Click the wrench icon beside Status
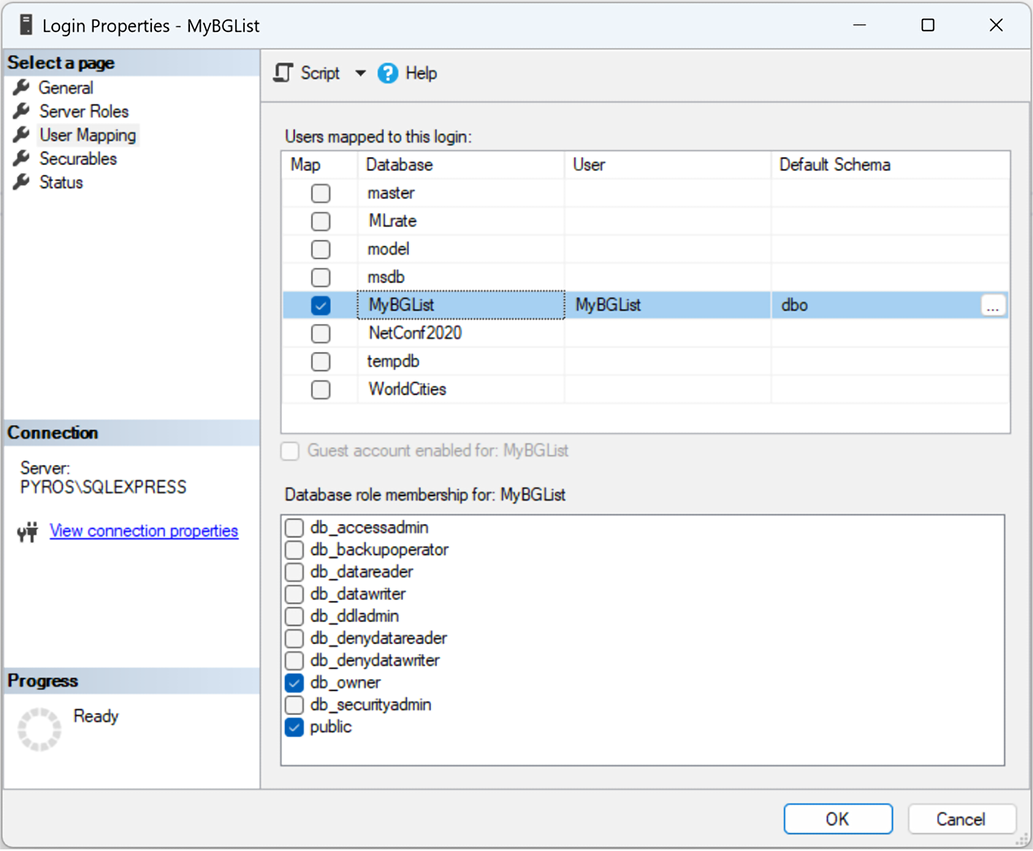The width and height of the screenshot is (1033, 851). tap(21, 182)
